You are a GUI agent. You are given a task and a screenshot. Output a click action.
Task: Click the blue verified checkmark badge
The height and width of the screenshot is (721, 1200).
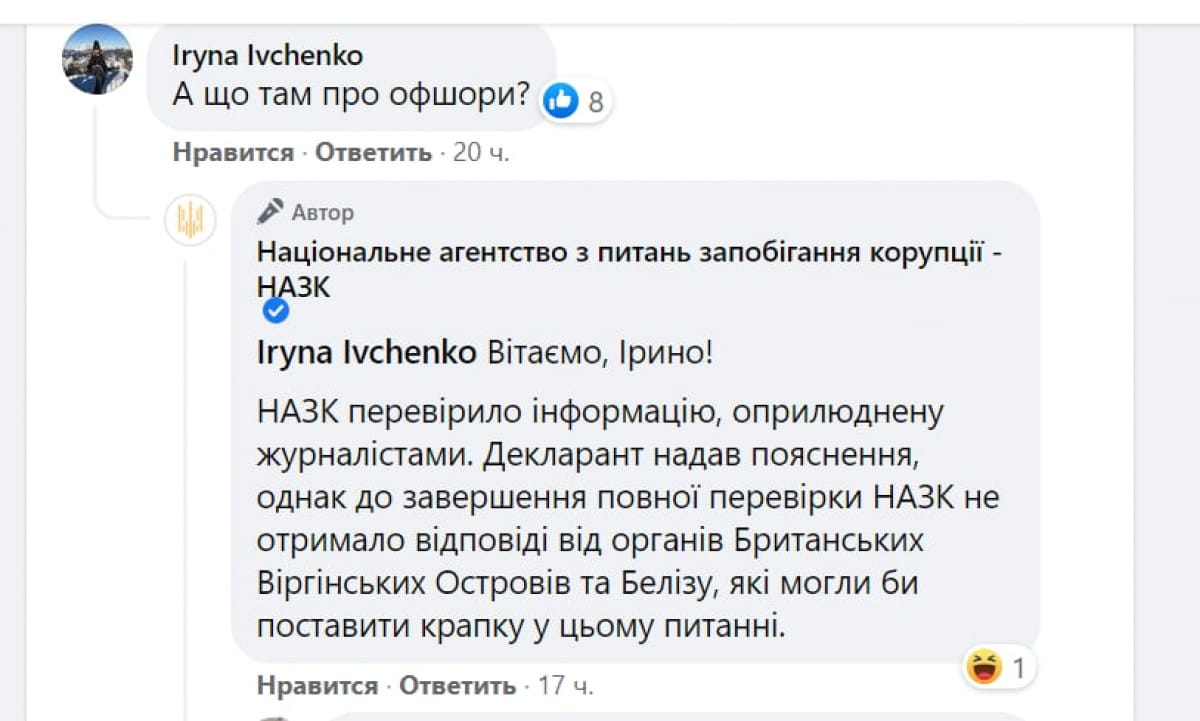click(x=275, y=311)
